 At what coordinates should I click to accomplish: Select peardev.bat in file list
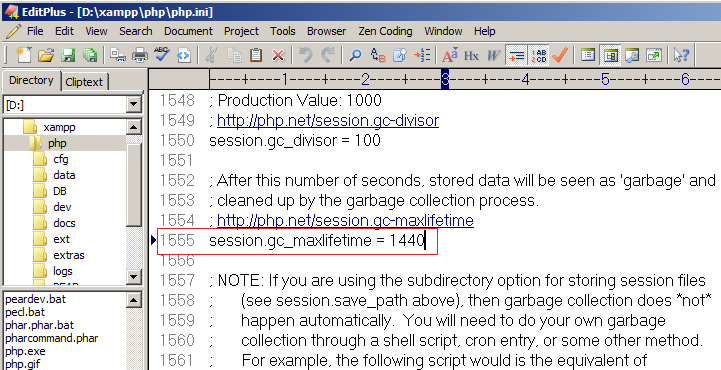(x=35, y=299)
